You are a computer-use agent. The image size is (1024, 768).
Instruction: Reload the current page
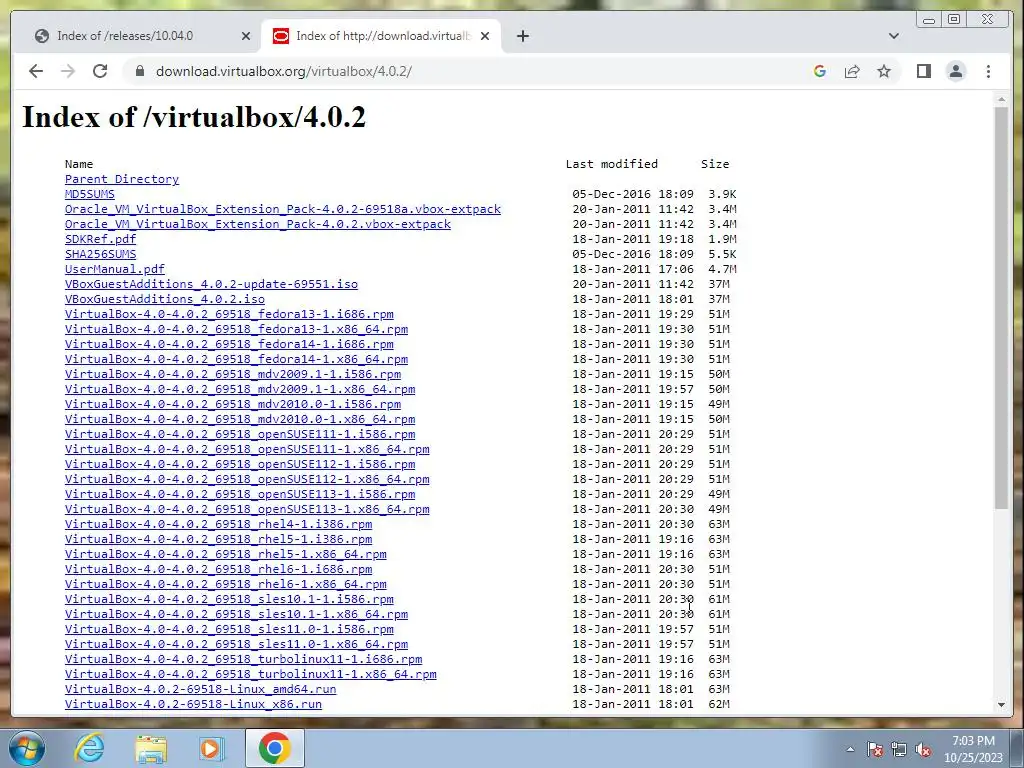click(x=100, y=71)
